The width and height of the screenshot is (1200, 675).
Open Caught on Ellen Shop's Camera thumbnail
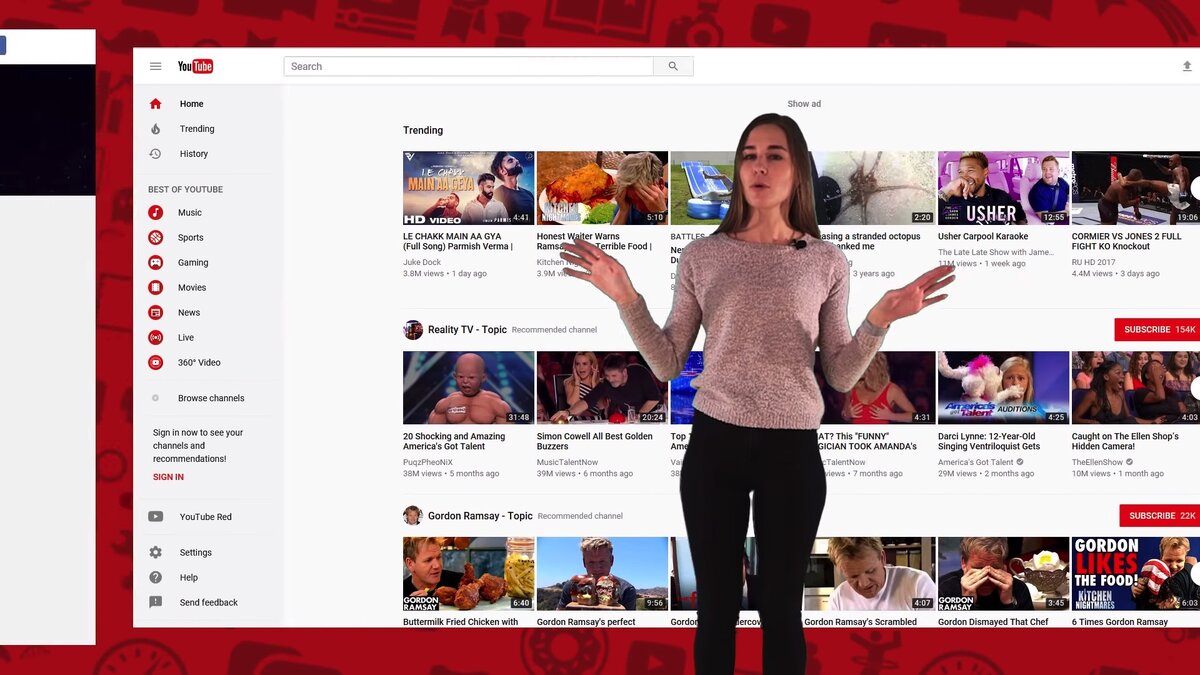coord(1136,388)
